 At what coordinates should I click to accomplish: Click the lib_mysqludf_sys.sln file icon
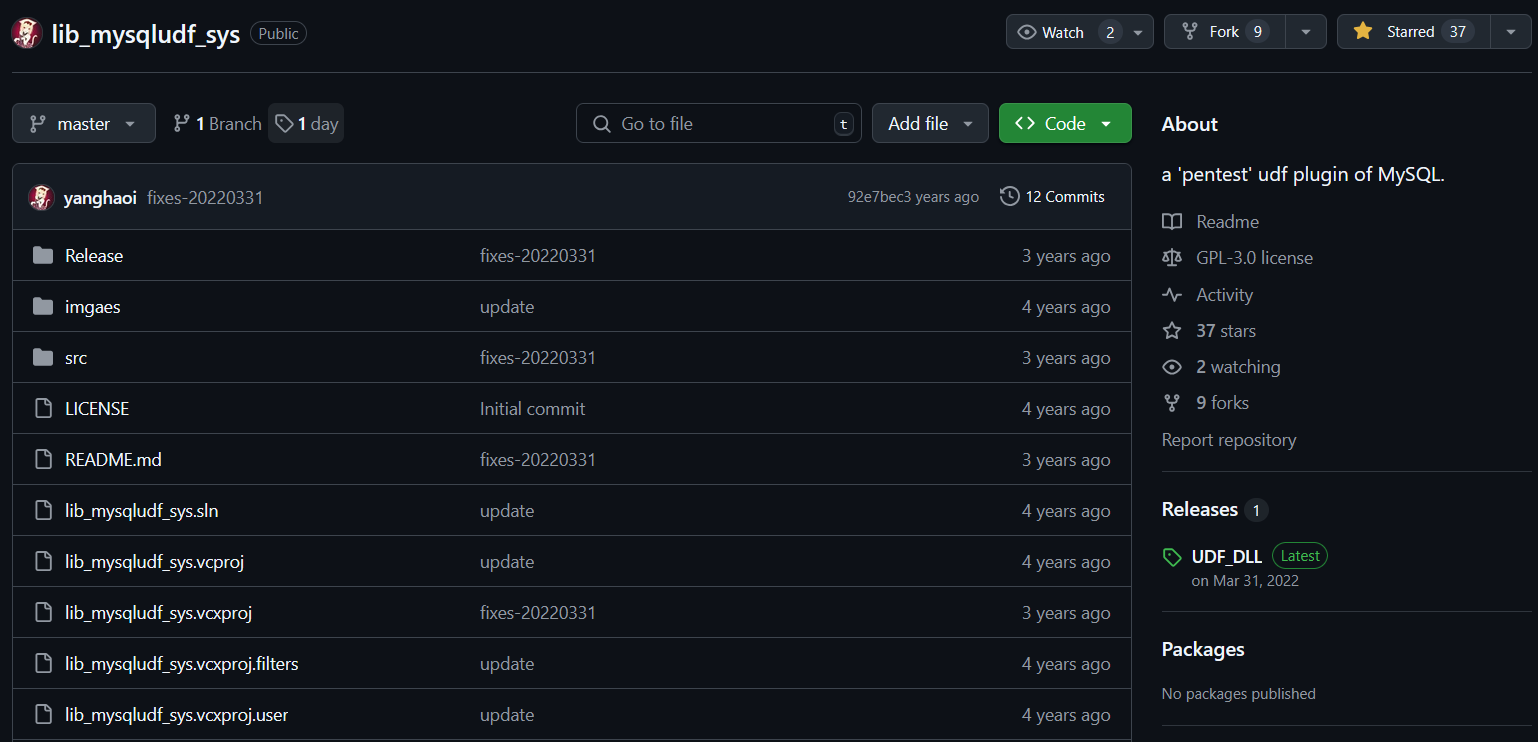43,511
